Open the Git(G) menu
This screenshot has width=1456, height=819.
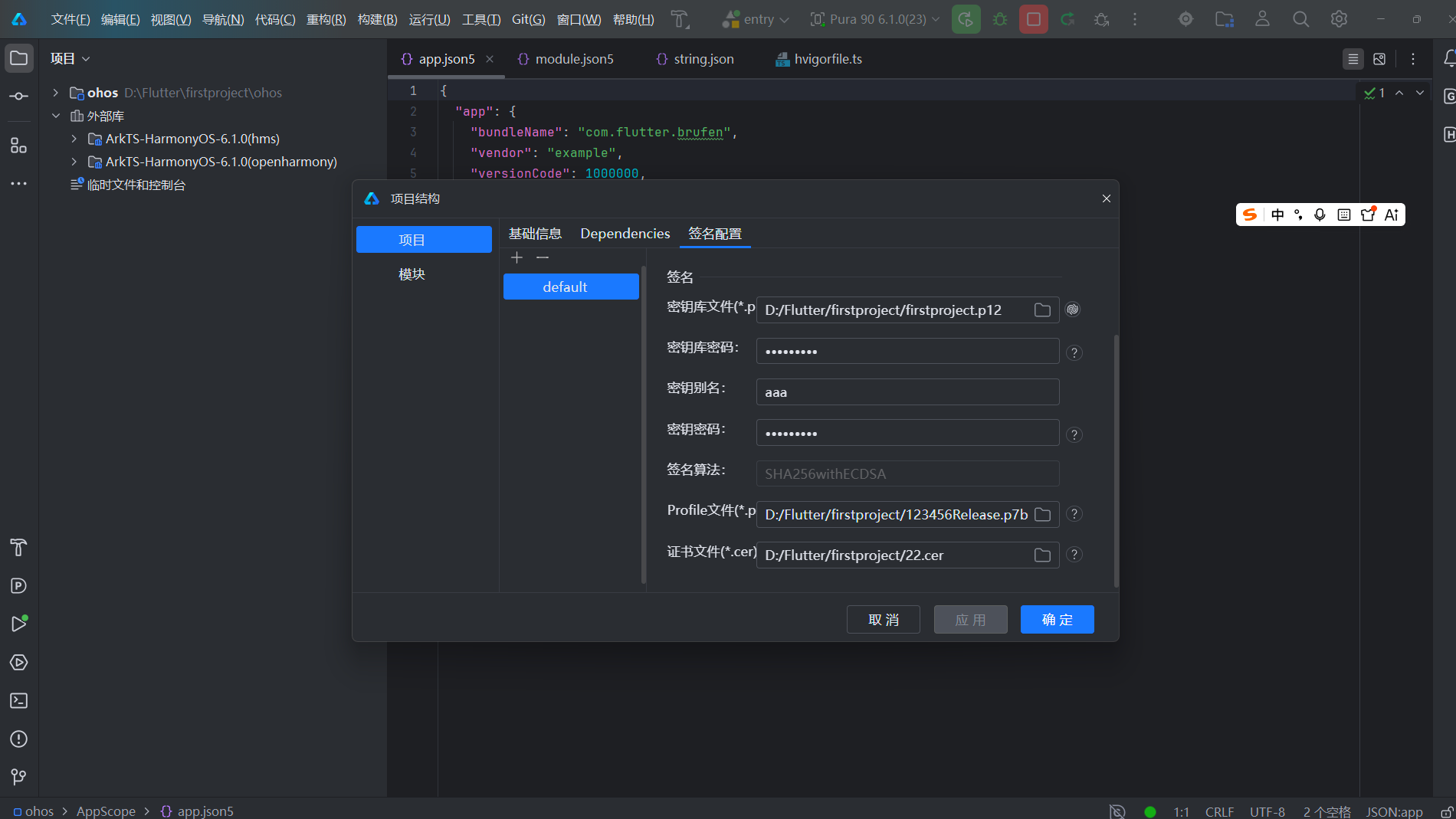click(529, 19)
